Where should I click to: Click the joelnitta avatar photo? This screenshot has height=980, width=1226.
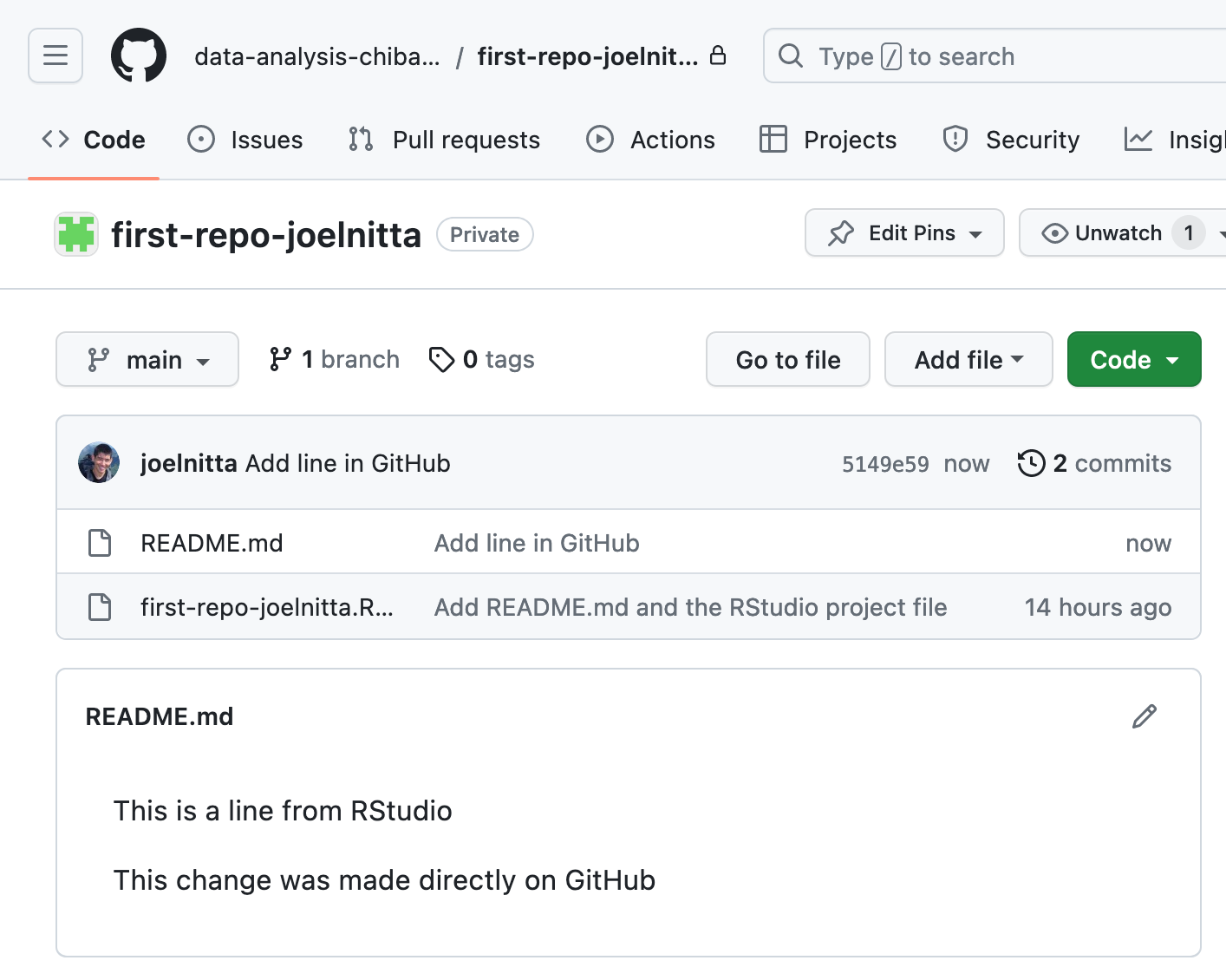coord(99,463)
